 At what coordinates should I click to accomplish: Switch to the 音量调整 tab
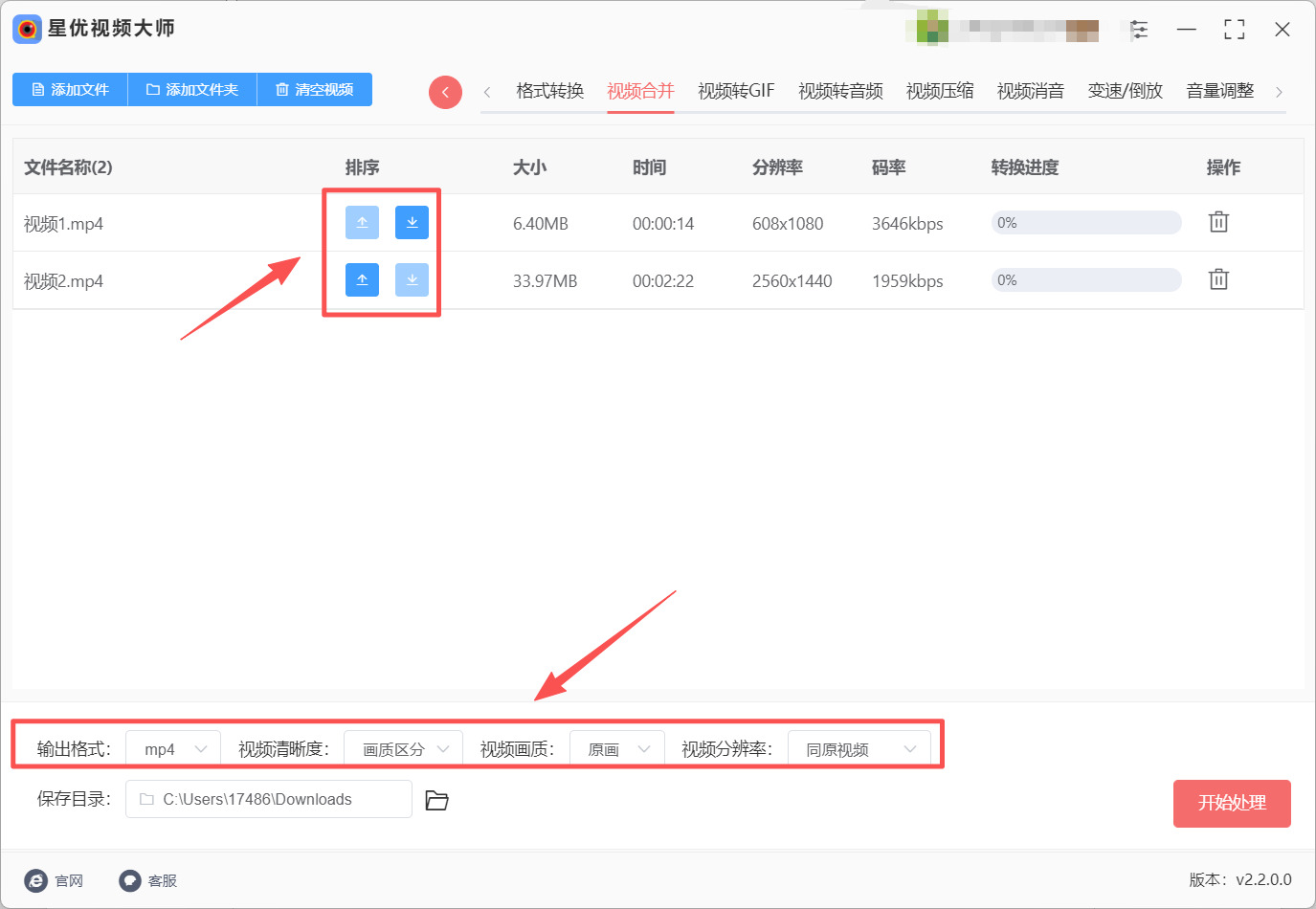click(1220, 91)
